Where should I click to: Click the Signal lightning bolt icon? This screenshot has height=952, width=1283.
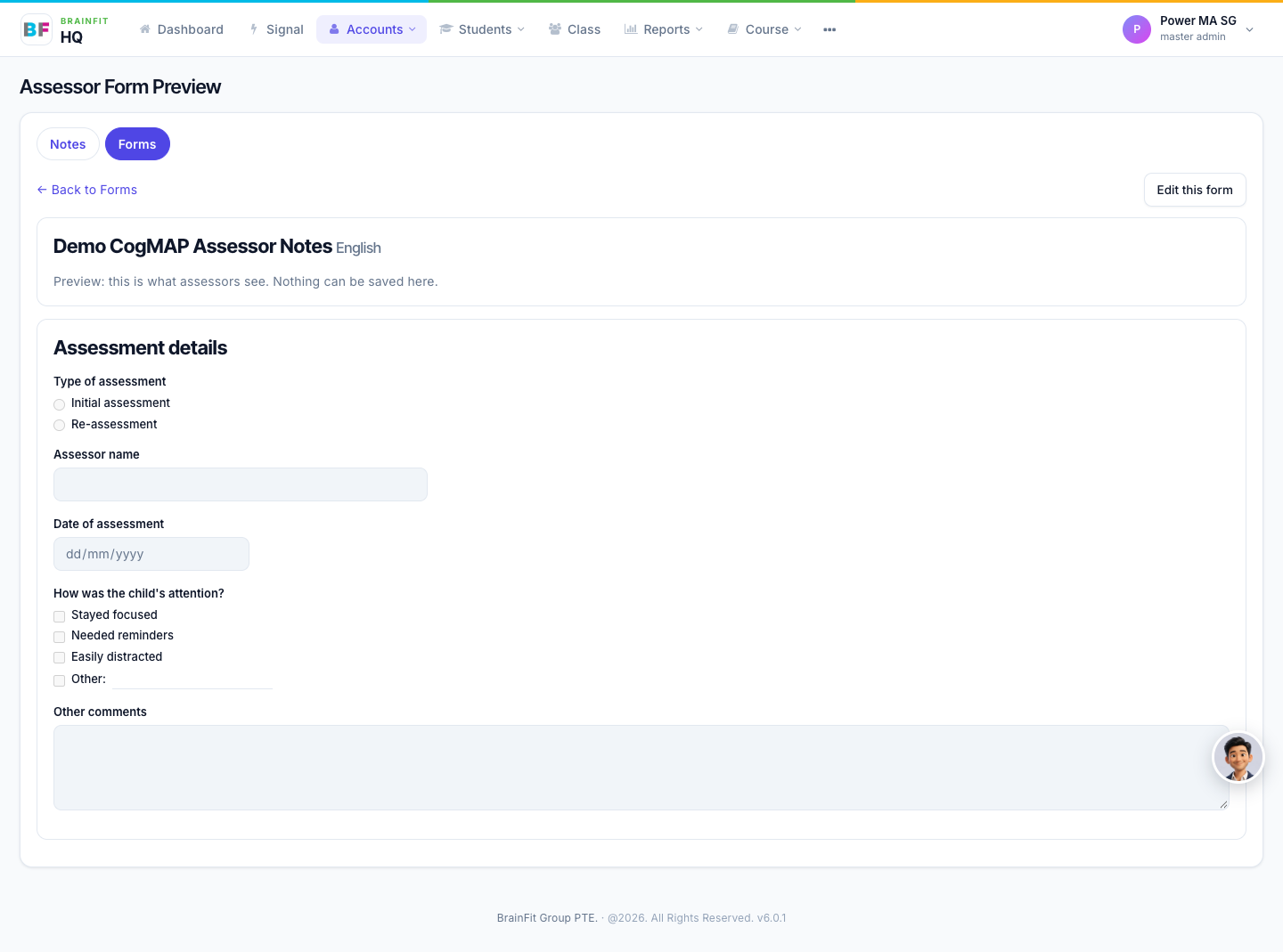pos(254,29)
